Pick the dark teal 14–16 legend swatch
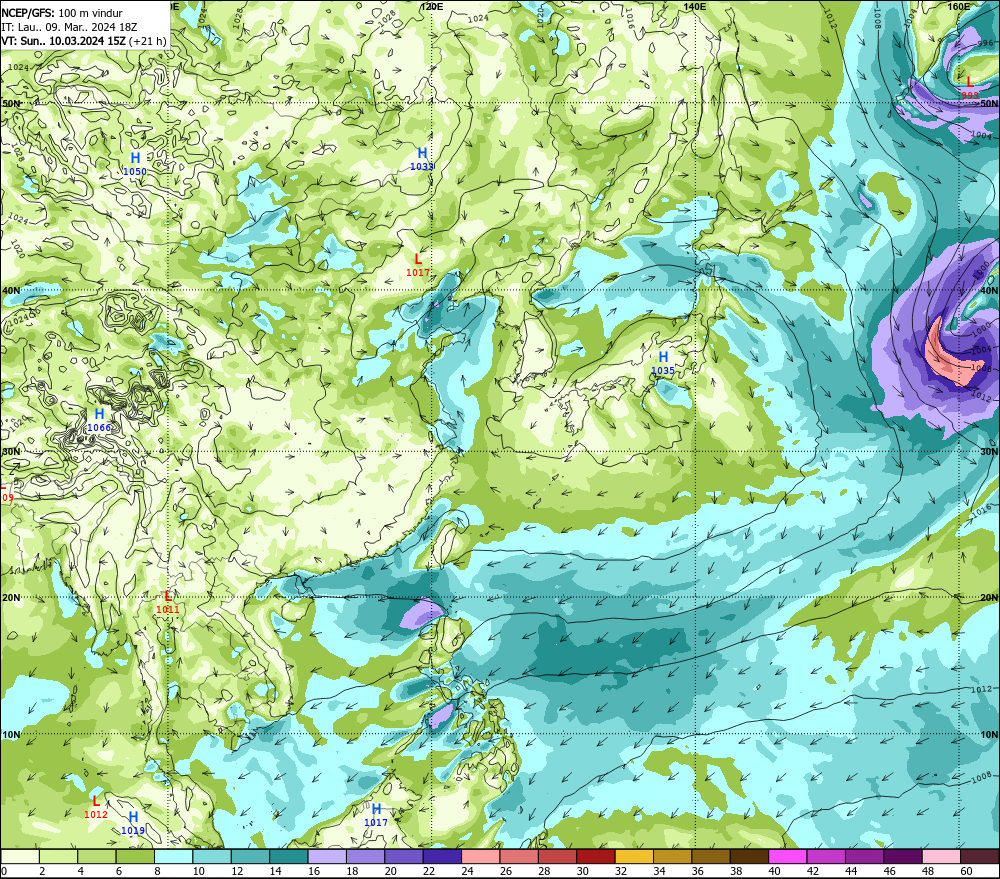The height and width of the screenshot is (879, 1000). click(x=289, y=856)
